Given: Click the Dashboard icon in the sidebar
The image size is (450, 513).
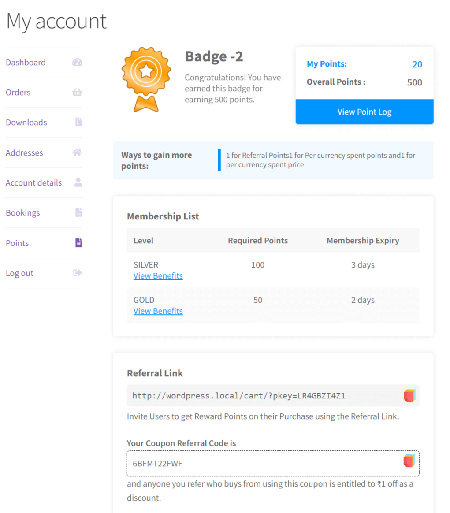Looking at the screenshot, I should [x=77, y=62].
